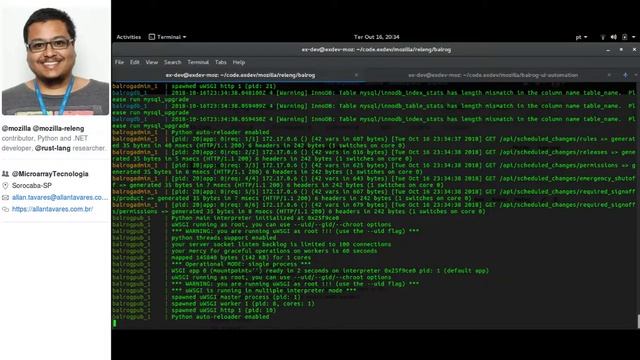Open the Terminal app menu in top bar
This screenshot has width=640, height=360.
[167, 37]
